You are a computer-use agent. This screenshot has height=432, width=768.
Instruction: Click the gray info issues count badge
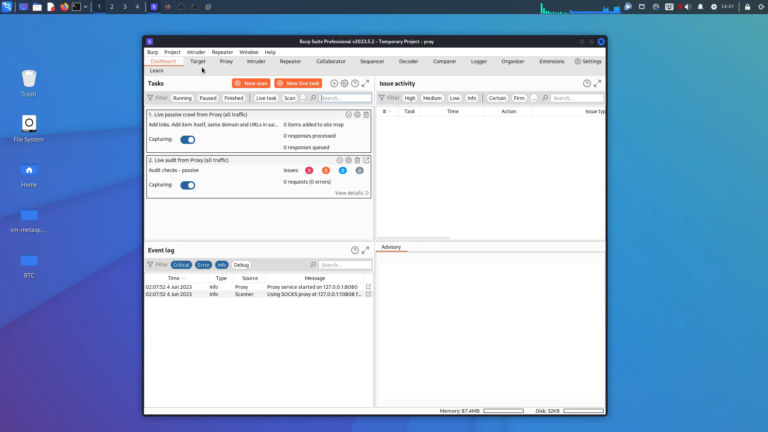coord(360,170)
